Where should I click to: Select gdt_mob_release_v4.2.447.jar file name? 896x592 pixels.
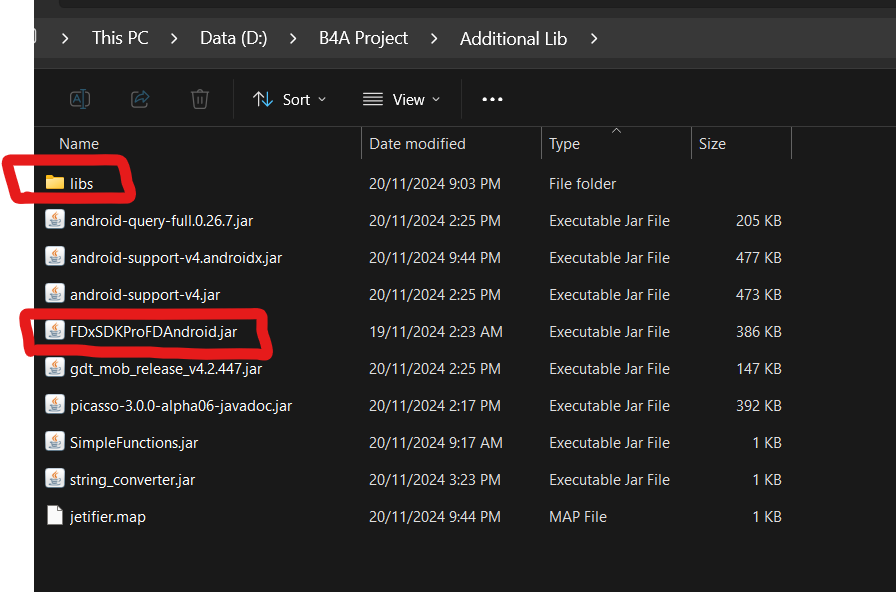tap(166, 369)
